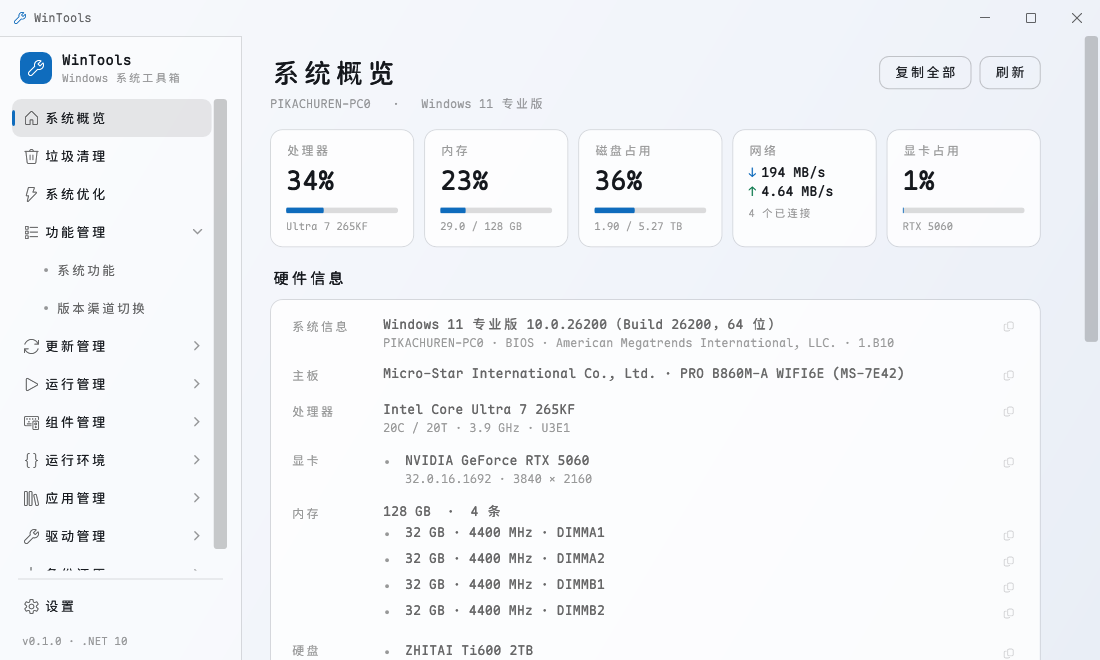The height and width of the screenshot is (660, 1100).
Task: Expand the 组件管理 section chevron
Action: pos(197,422)
